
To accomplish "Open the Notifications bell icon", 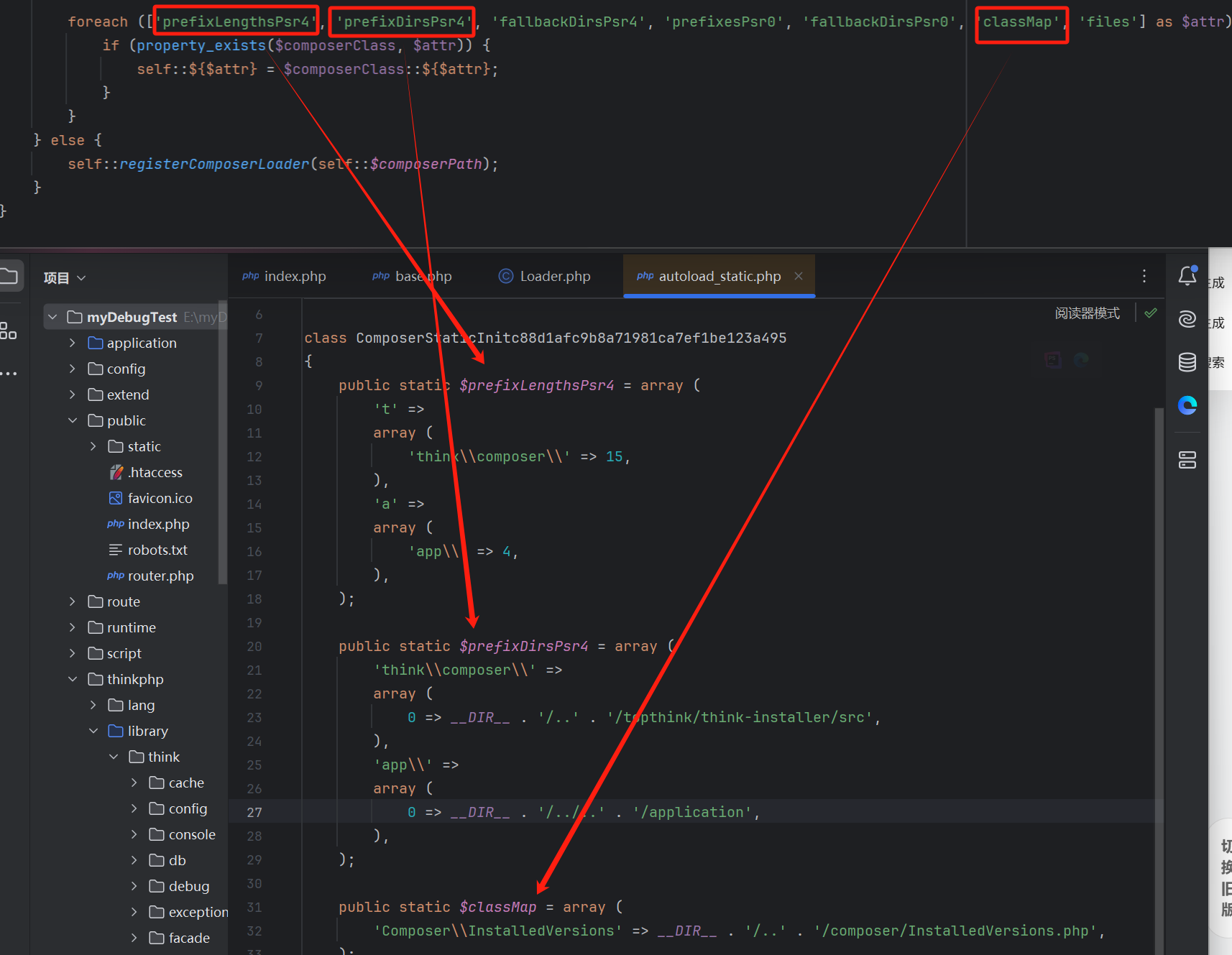I will pos(1187,276).
